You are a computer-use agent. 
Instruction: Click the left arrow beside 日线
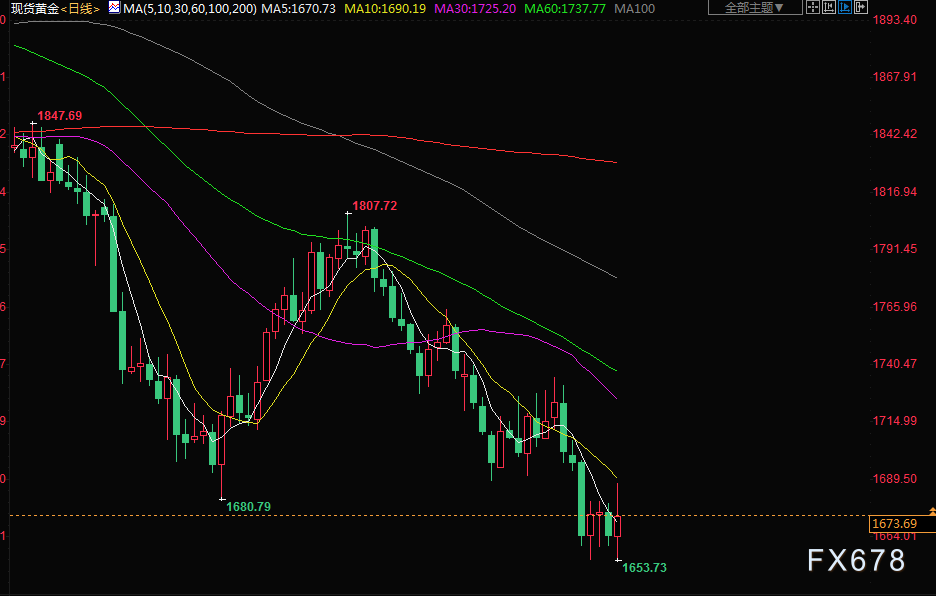point(64,8)
